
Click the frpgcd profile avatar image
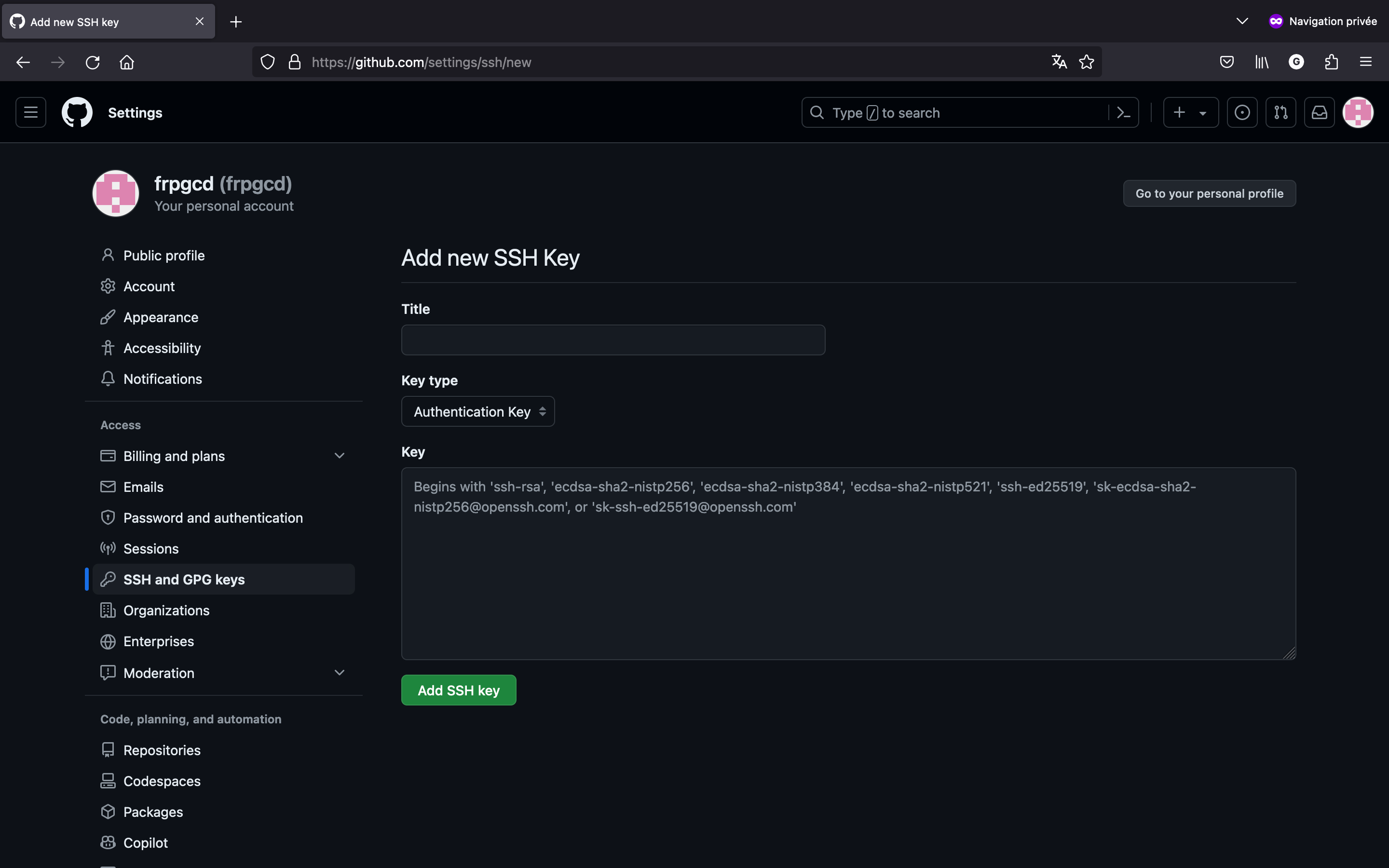pyautogui.click(x=116, y=193)
